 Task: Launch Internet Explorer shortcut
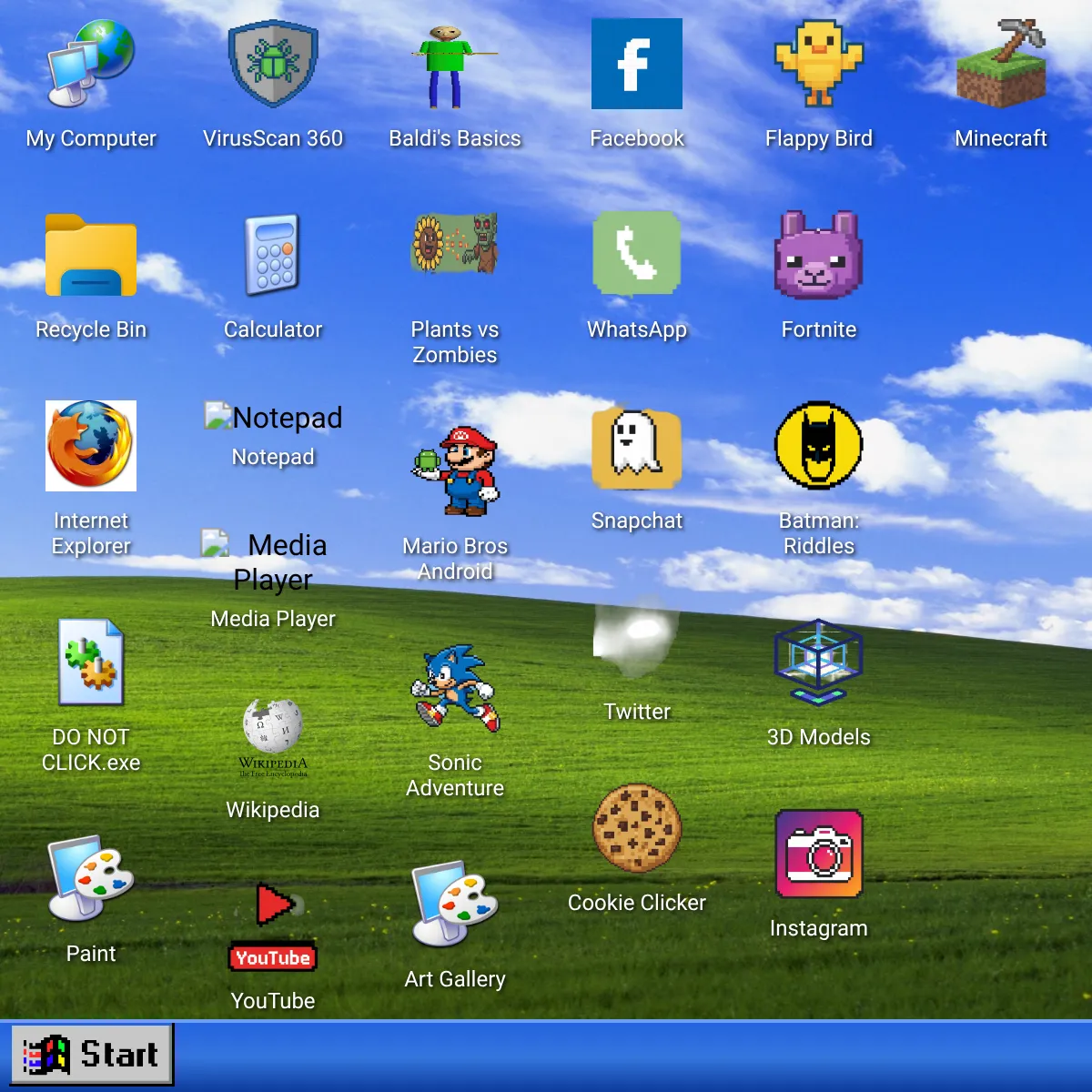(x=91, y=446)
